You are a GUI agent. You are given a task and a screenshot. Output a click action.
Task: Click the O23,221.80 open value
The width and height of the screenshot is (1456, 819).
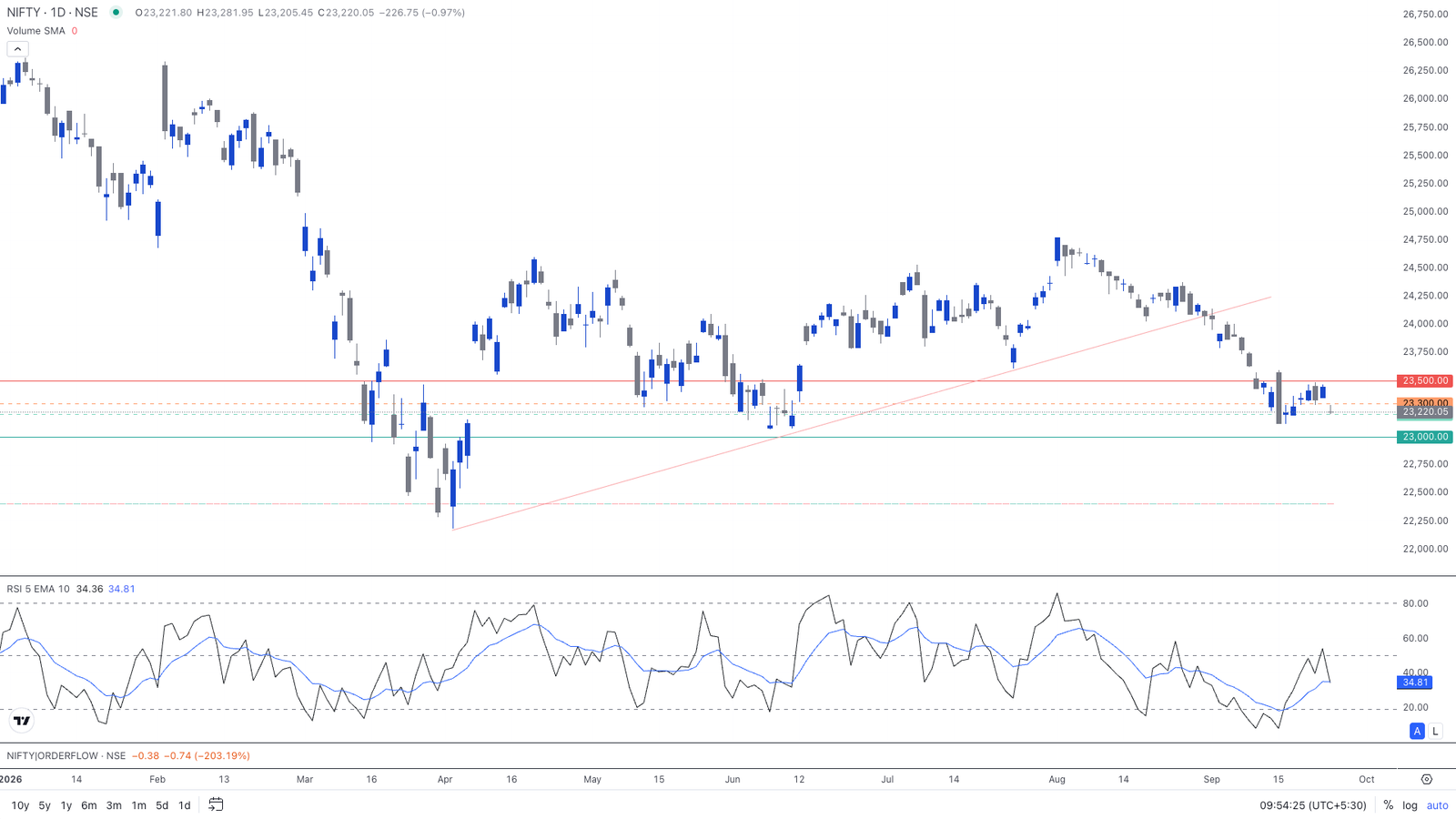point(163,13)
